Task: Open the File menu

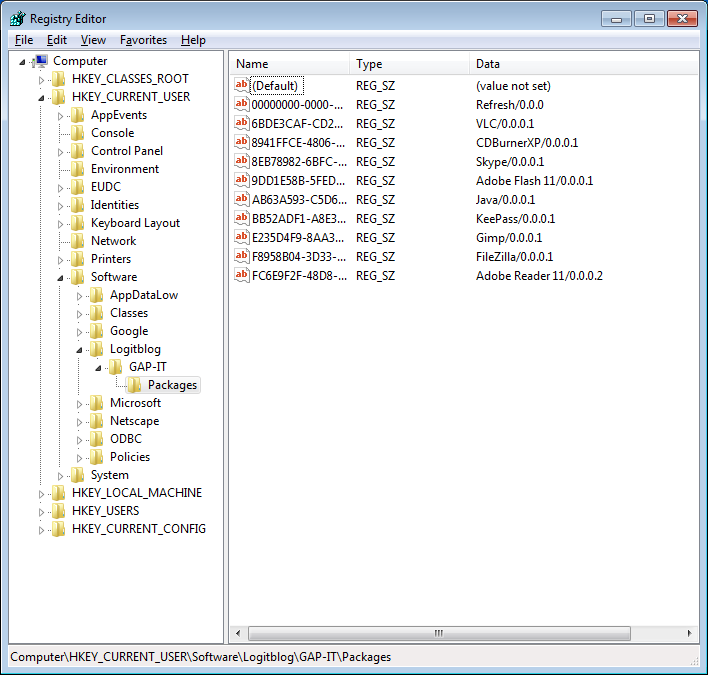Action: coord(24,40)
